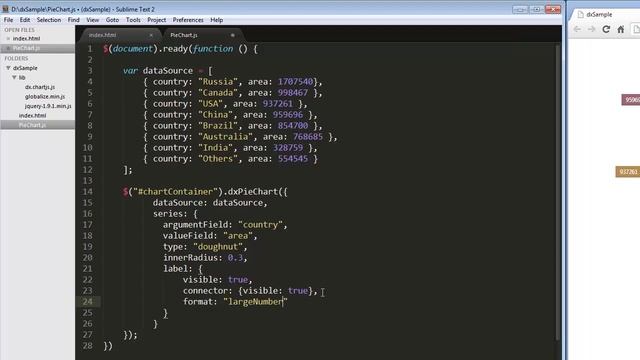
Task: Click the innerRadius value 0.3
Action: 235,258
